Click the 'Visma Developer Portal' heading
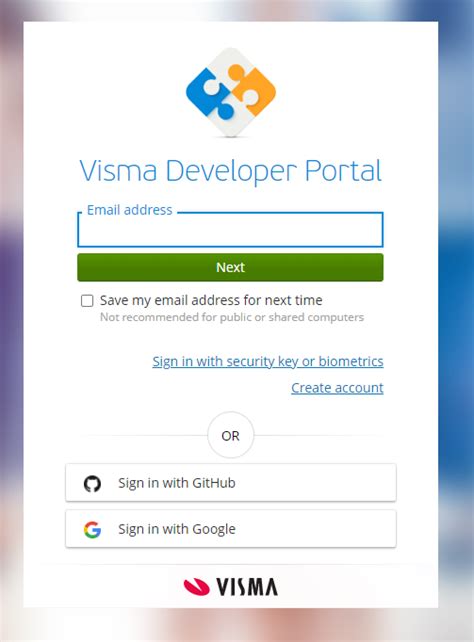The image size is (474, 642). 230,170
